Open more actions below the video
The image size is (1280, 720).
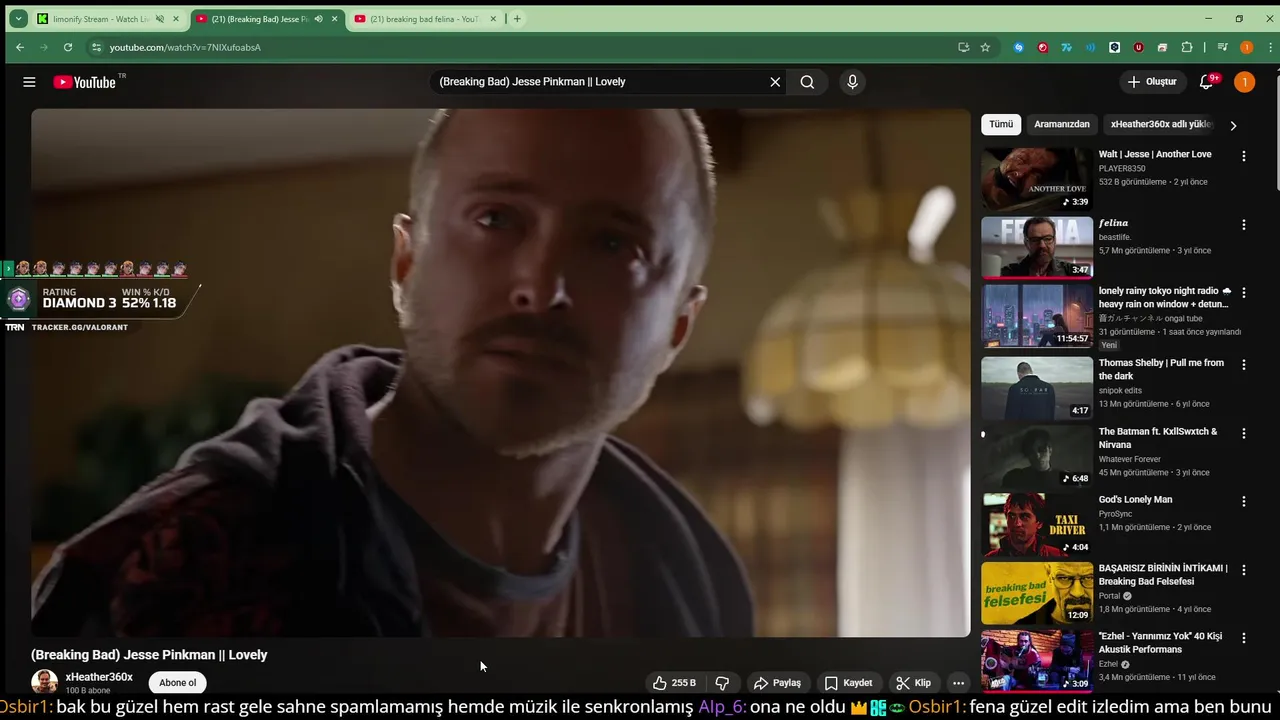[x=958, y=683]
